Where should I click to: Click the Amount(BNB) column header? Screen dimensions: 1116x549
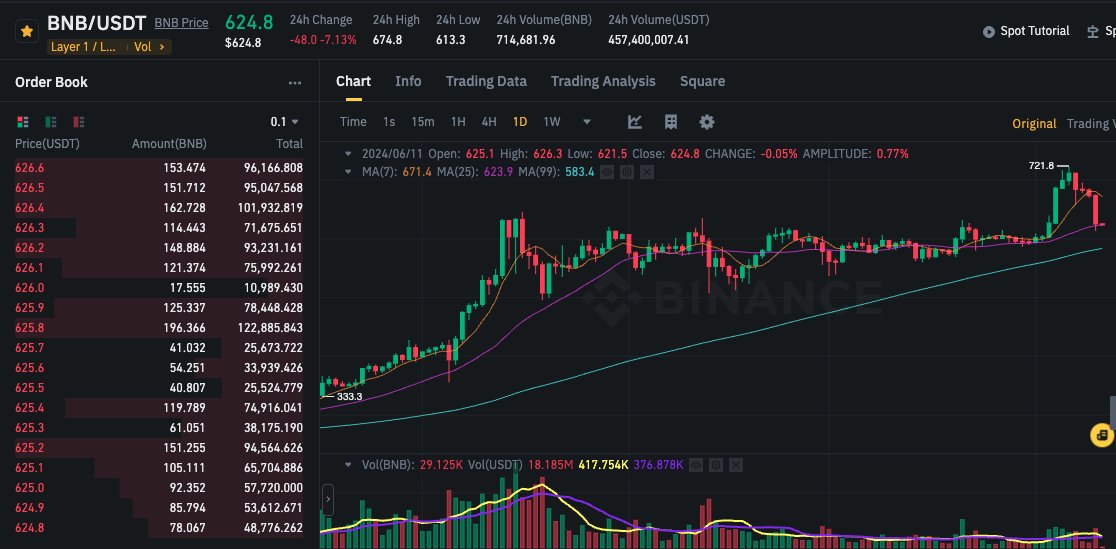click(x=169, y=144)
